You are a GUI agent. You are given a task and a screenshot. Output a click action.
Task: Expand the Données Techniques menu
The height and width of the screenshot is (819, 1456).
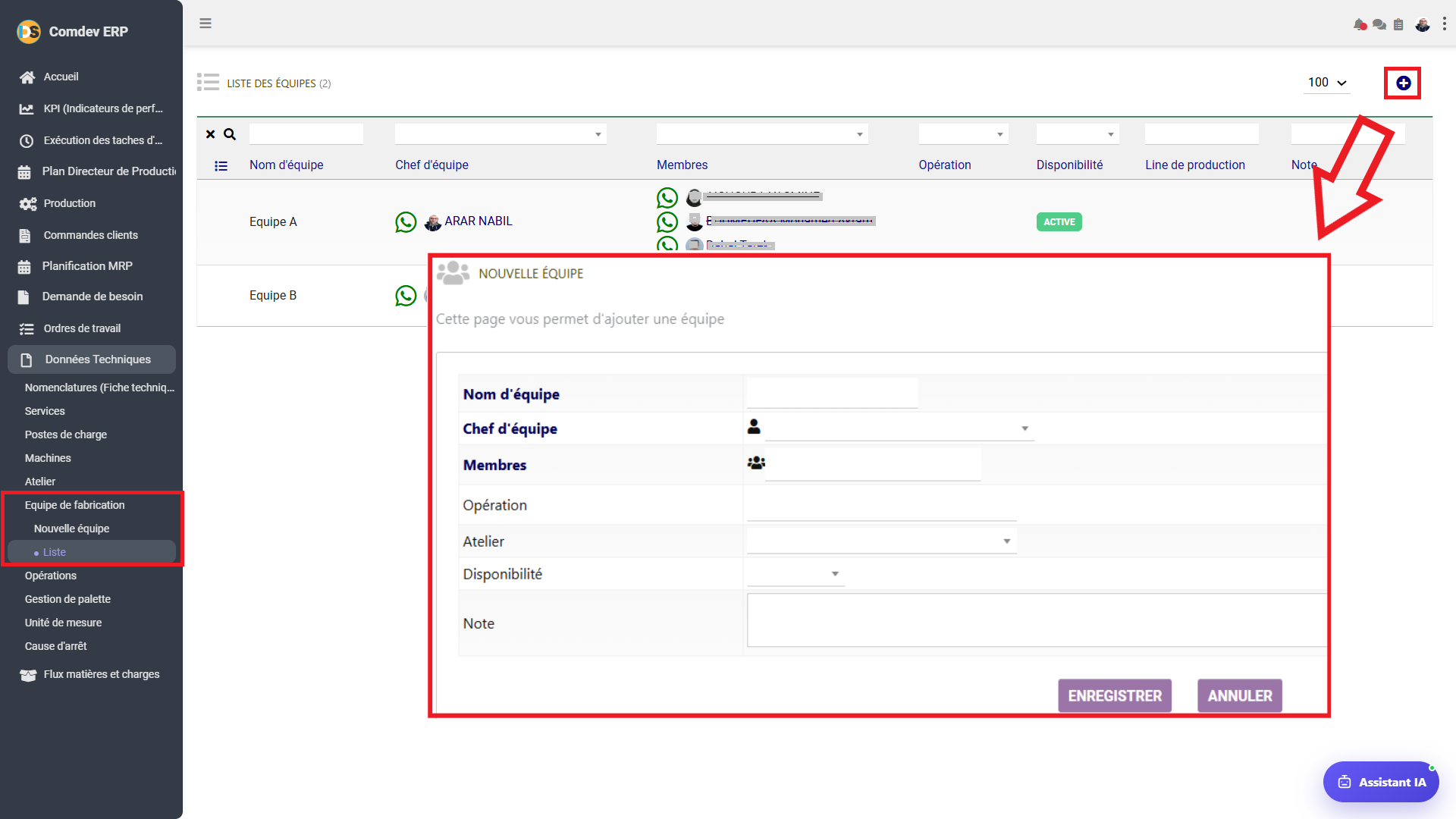click(x=92, y=359)
